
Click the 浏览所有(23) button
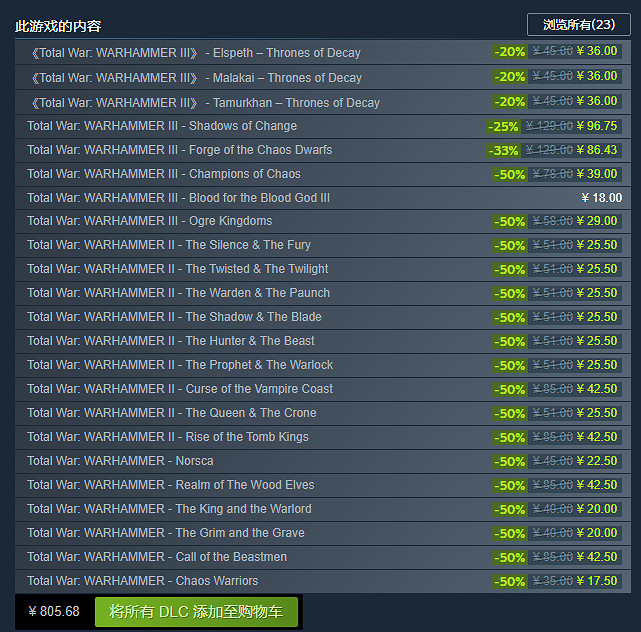[578, 25]
